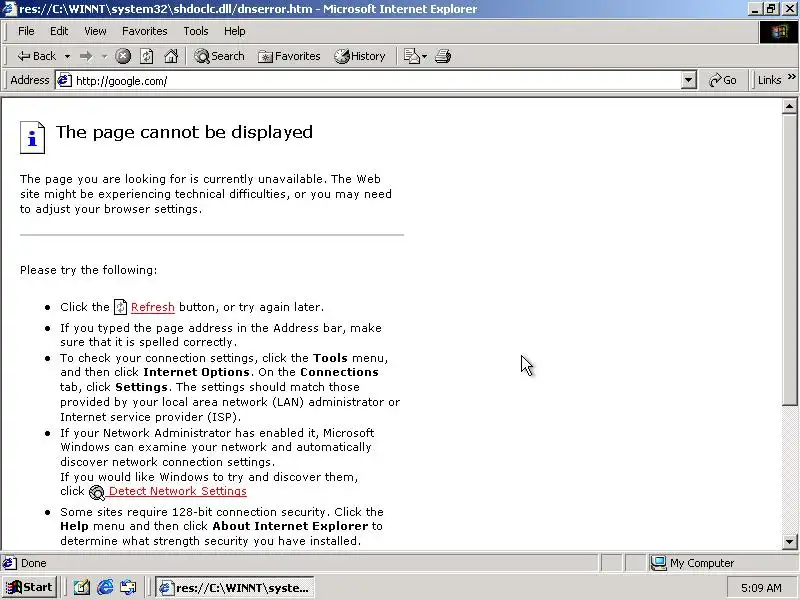Open the Favorites menu in menu bar

tap(144, 31)
